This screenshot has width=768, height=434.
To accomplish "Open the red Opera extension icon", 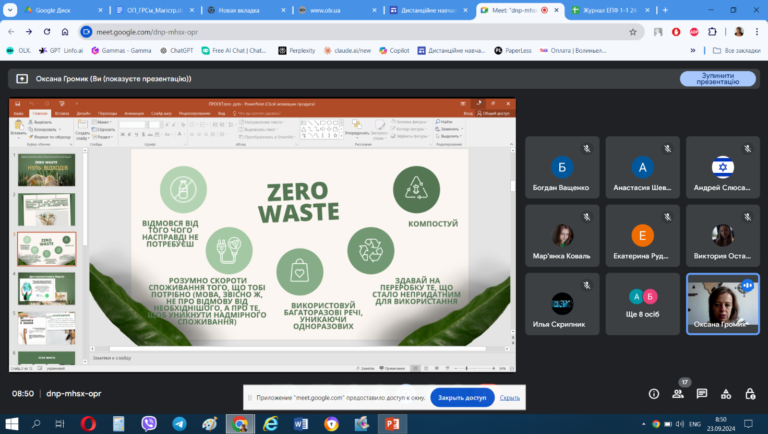I will pos(676,32).
